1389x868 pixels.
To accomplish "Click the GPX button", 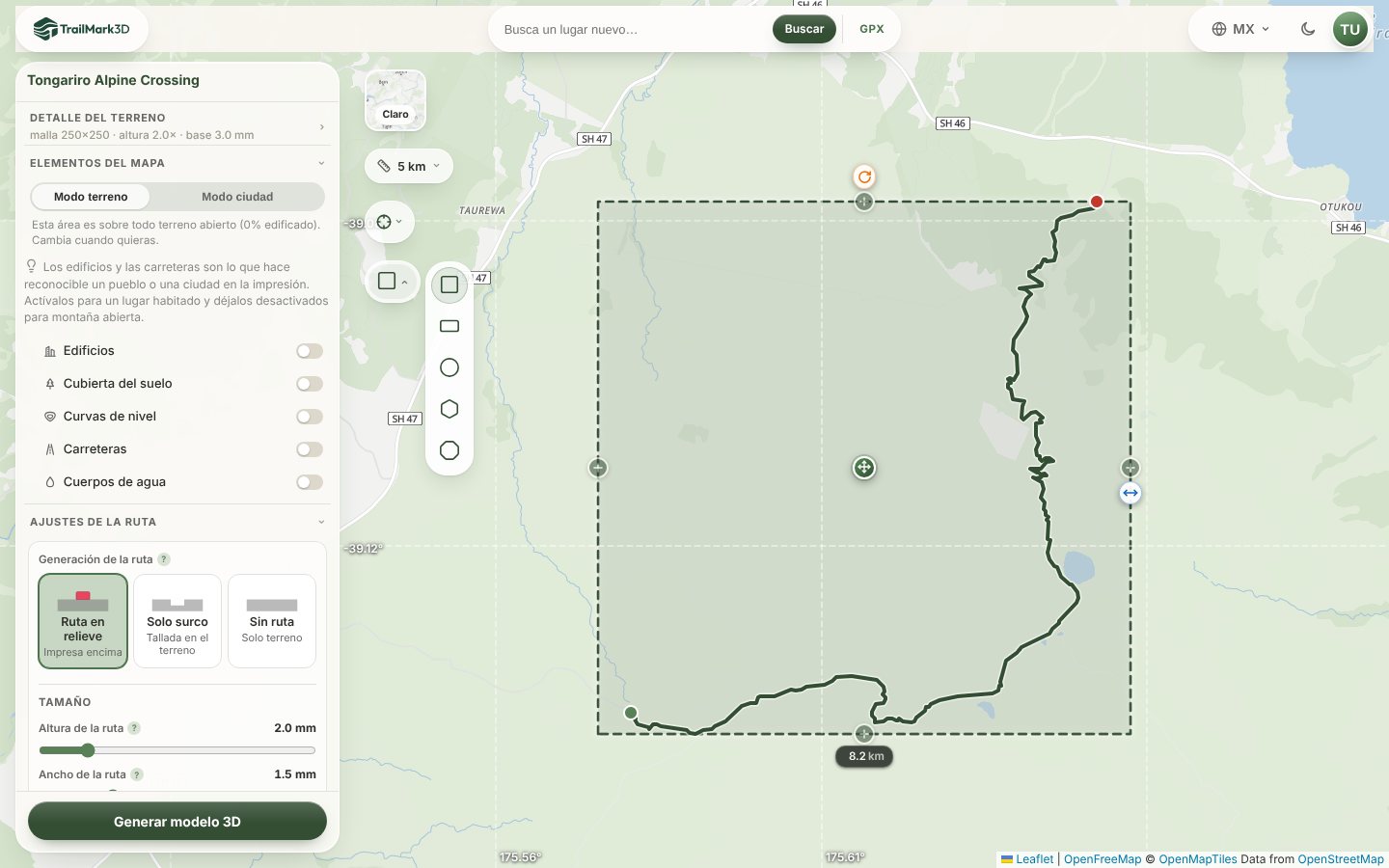I will coord(872,29).
